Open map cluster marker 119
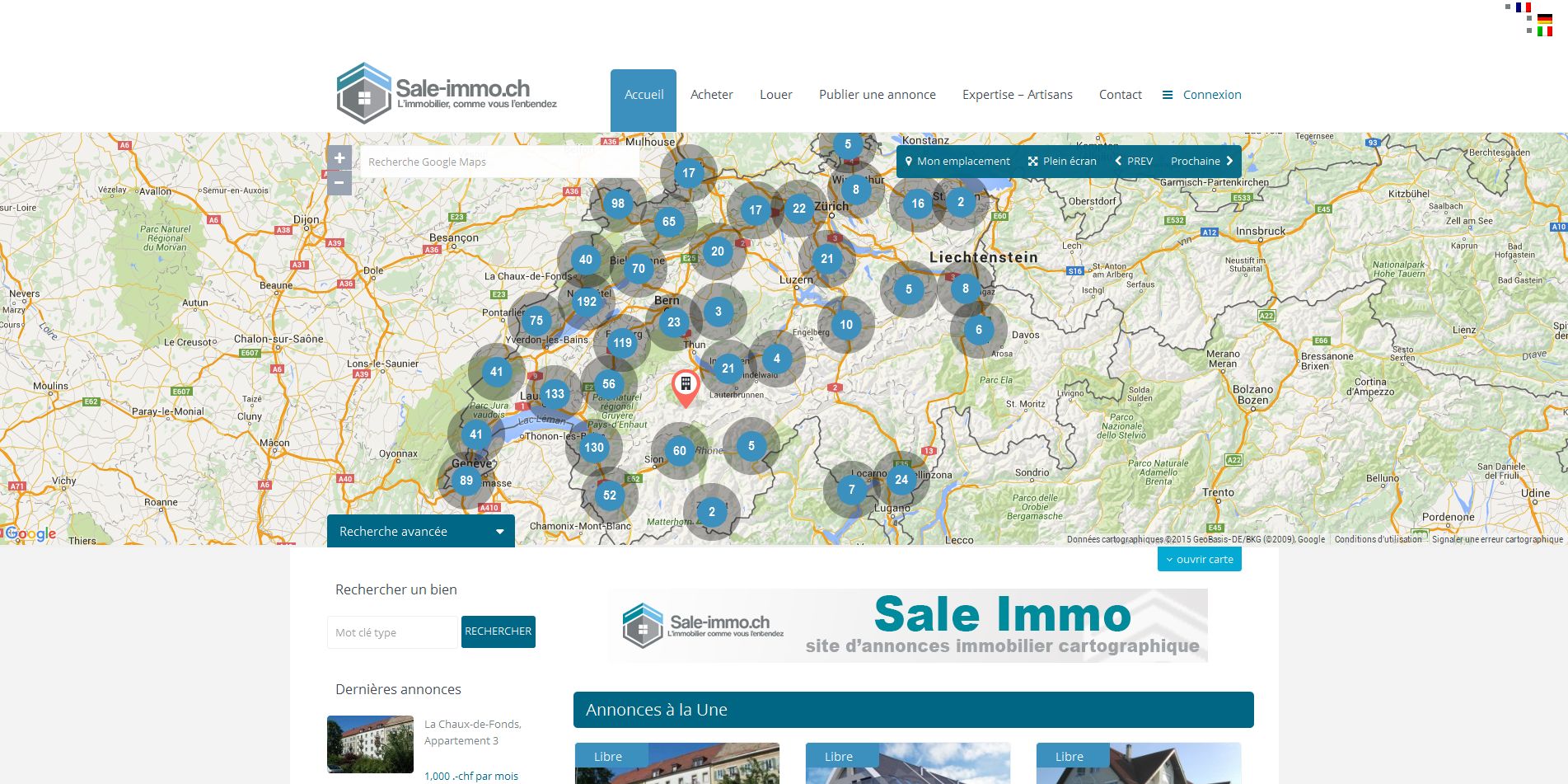Screen dimensions: 1568x784 (x=622, y=343)
